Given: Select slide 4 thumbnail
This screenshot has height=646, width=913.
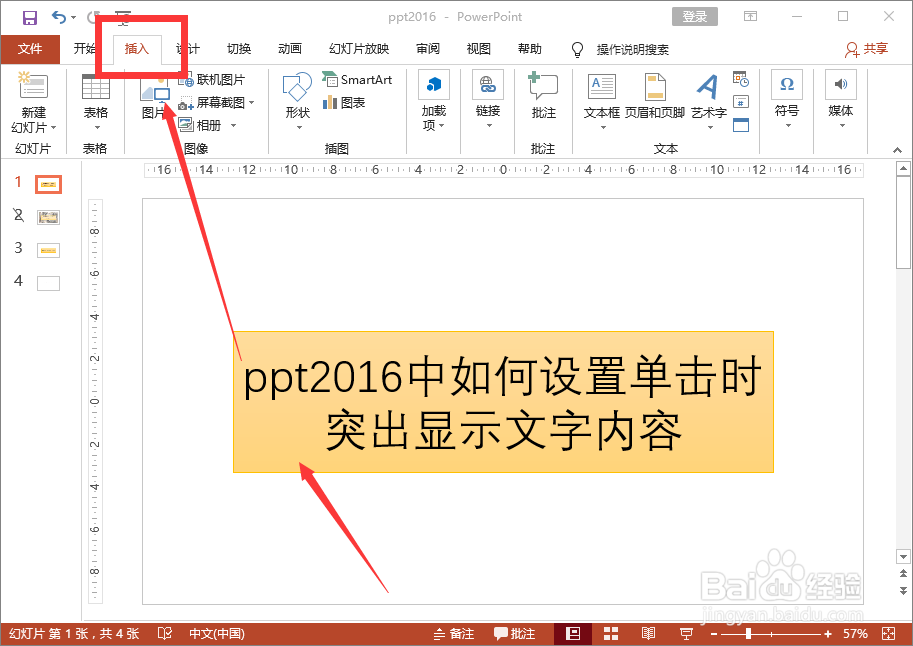Looking at the screenshot, I should [x=48, y=284].
